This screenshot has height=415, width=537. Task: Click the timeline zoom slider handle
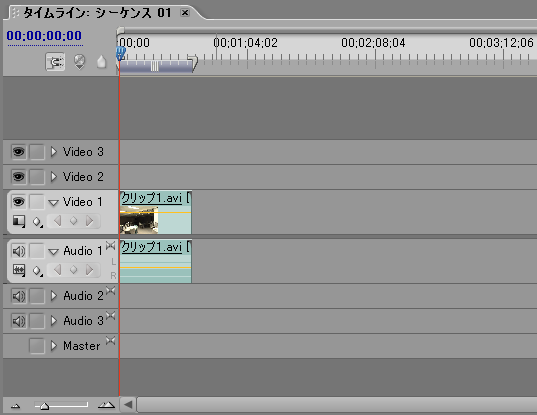click(45, 406)
